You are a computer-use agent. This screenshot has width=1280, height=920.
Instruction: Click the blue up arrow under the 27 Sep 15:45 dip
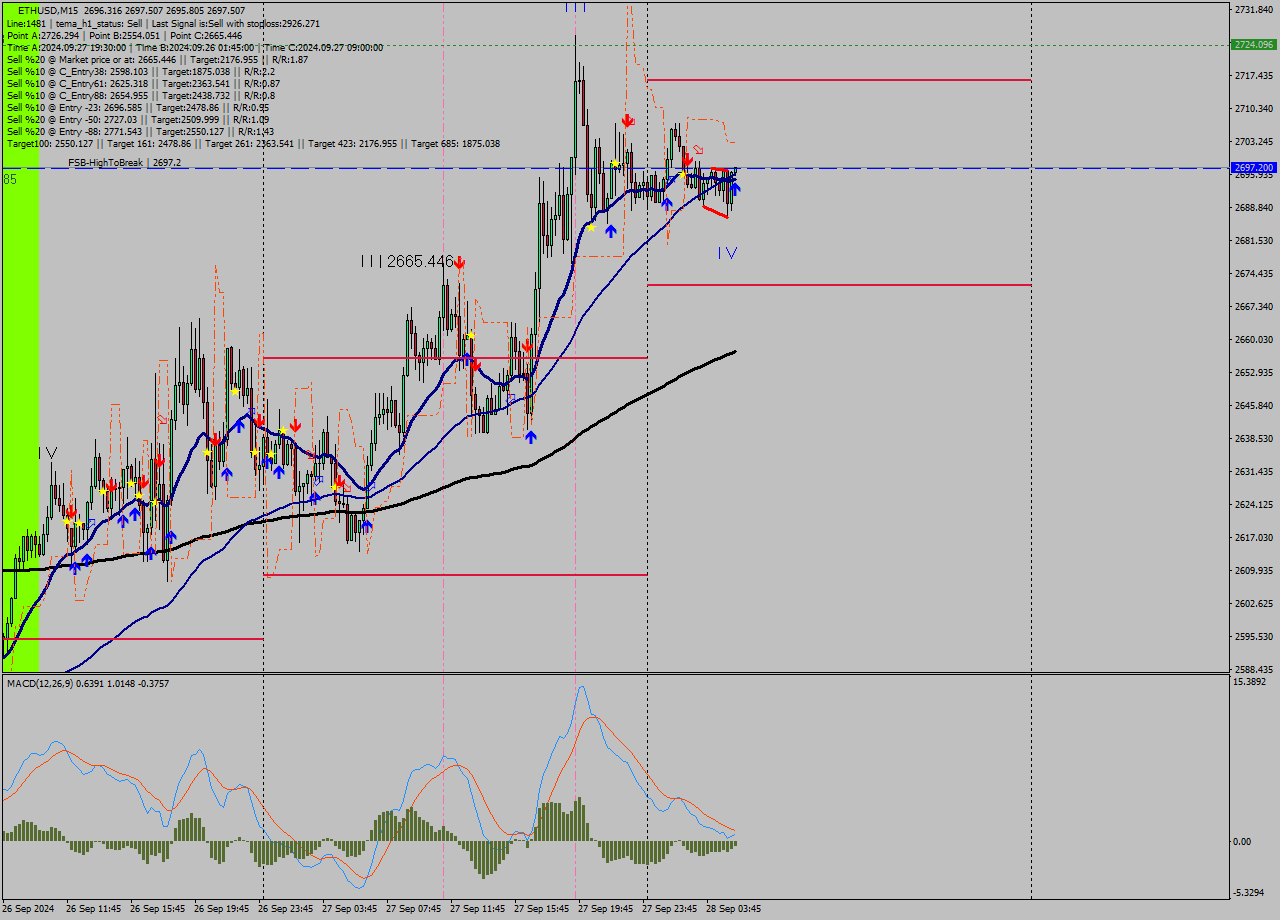(x=530, y=436)
